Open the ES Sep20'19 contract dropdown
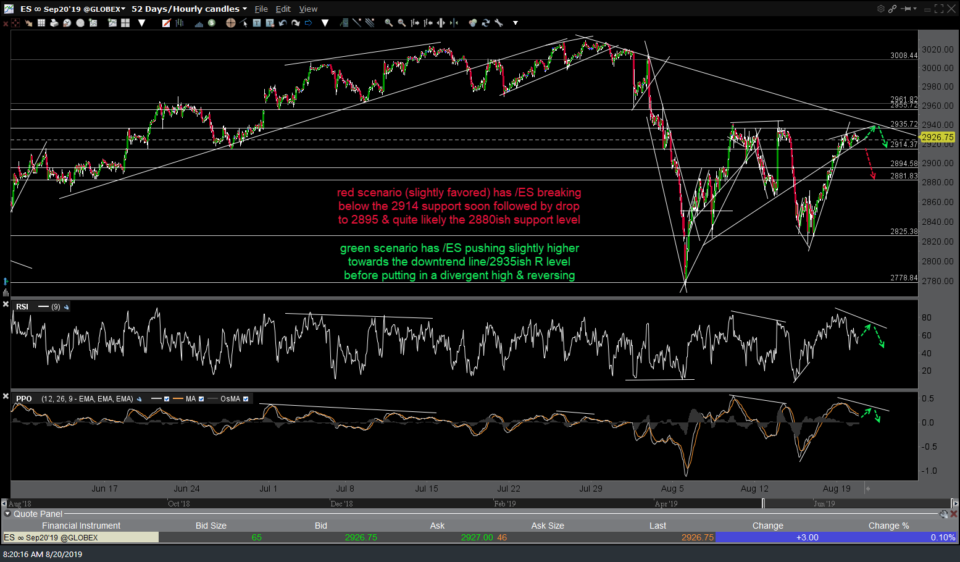The height and width of the screenshot is (562, 960). 72,9
